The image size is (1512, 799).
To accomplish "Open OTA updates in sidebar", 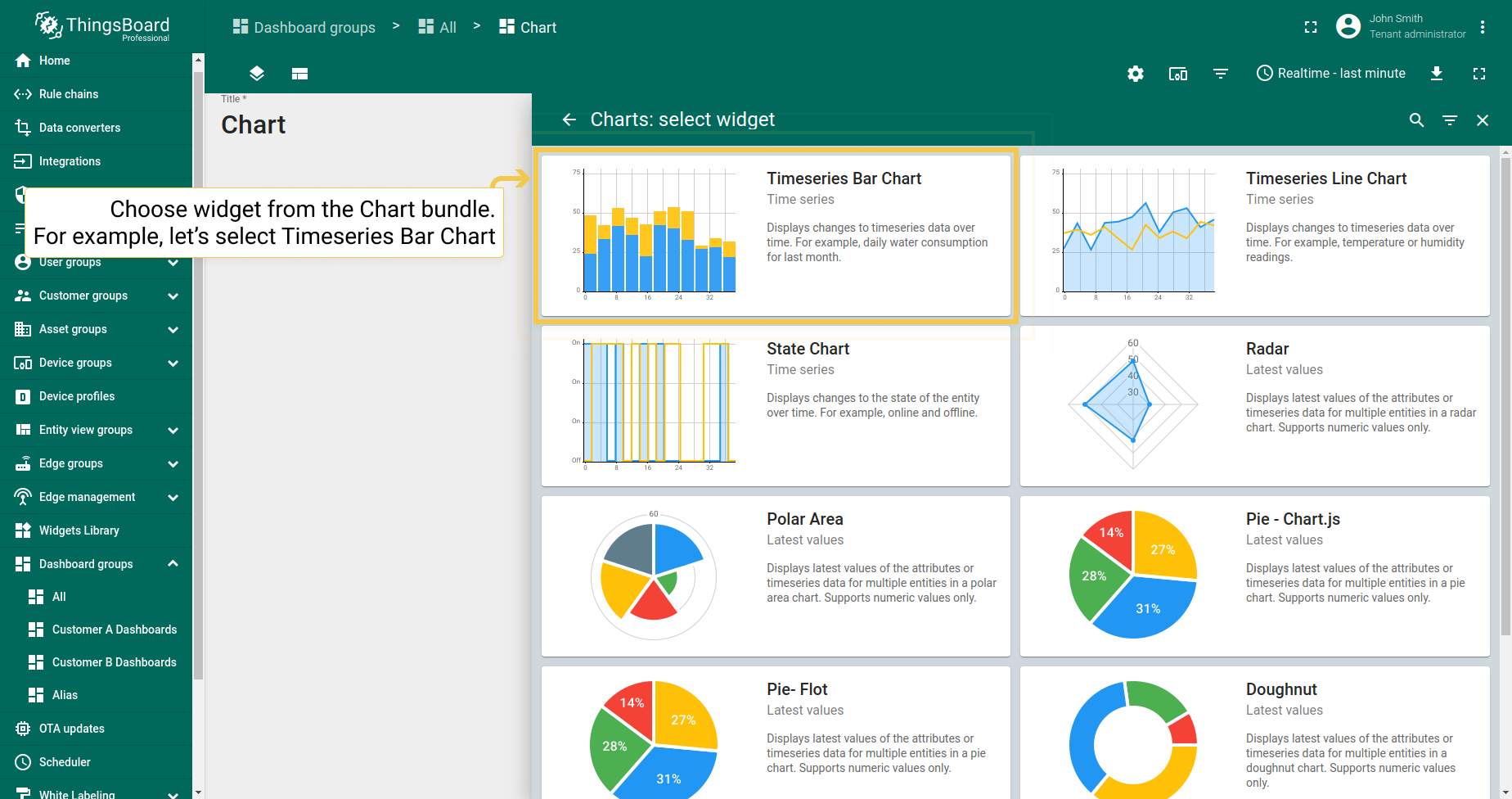I will (97, 729).
